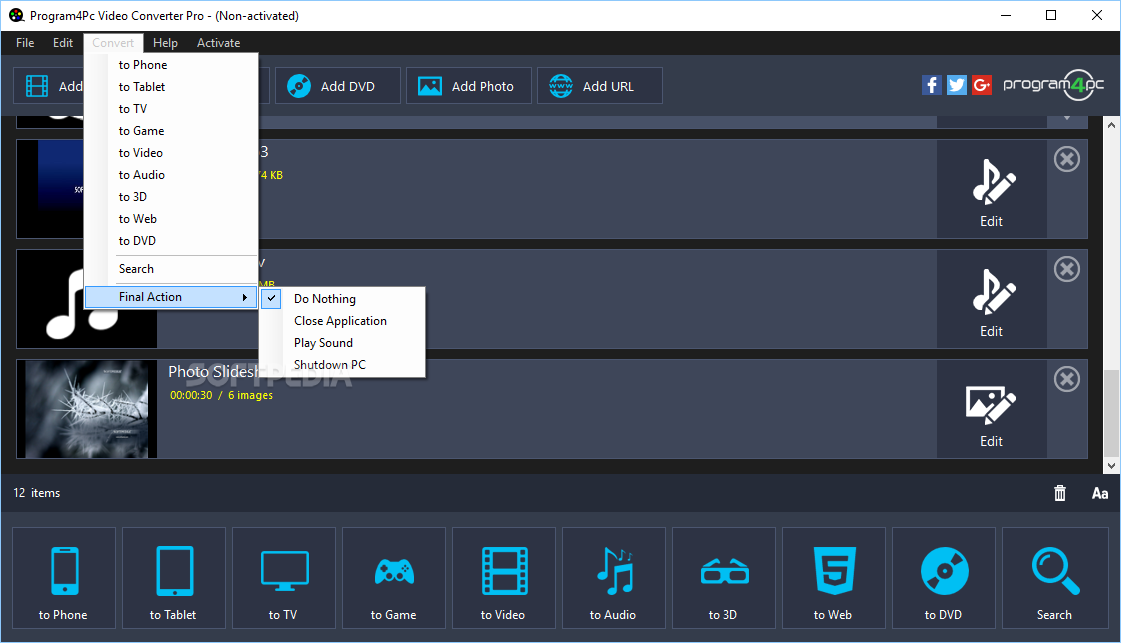Click the Add DVD button
The image size is (1121, 643).
(x=337, y=86)
